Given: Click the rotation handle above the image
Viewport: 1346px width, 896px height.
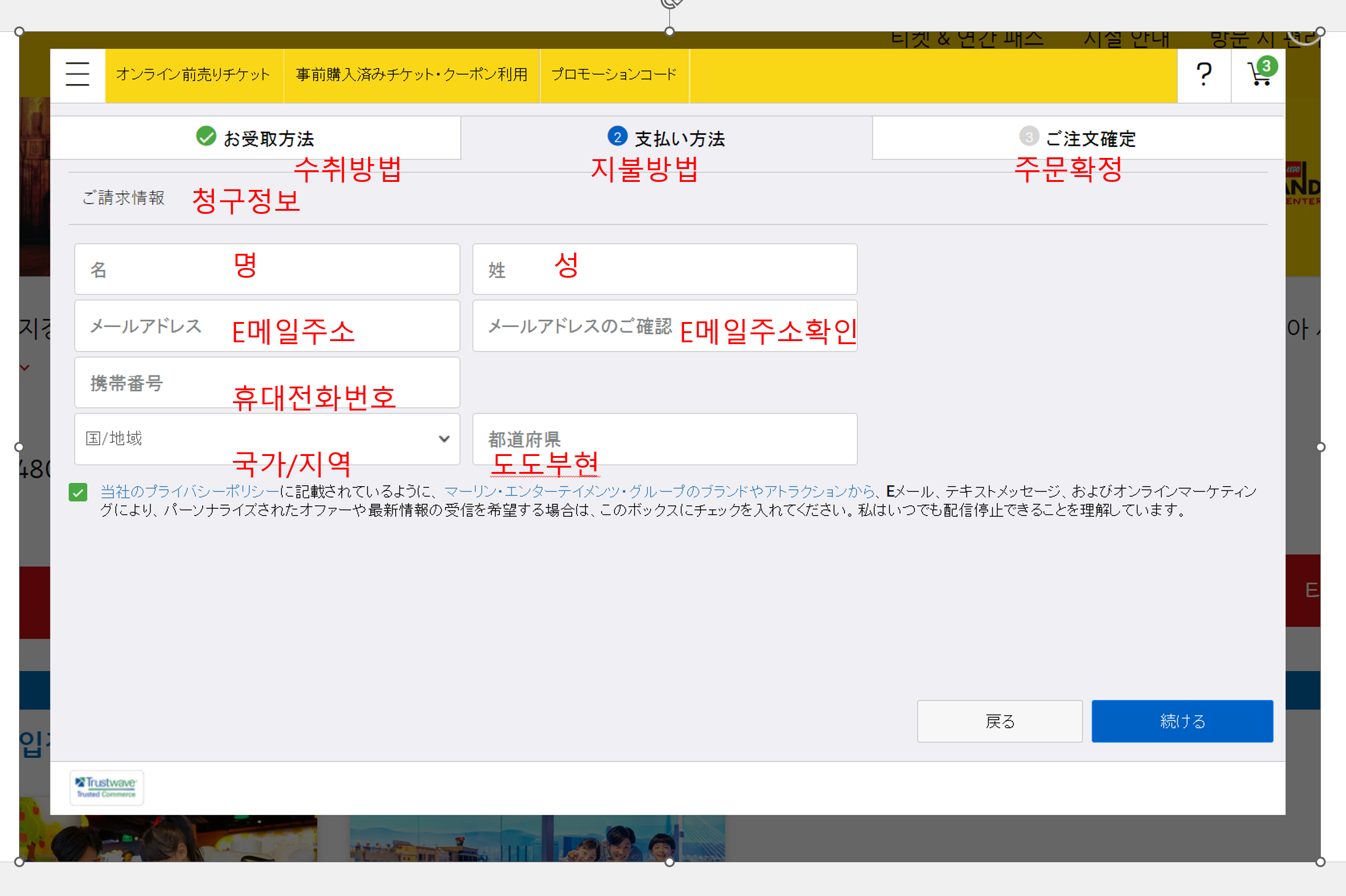Looking at the screenshot, I should click(670, 3).
